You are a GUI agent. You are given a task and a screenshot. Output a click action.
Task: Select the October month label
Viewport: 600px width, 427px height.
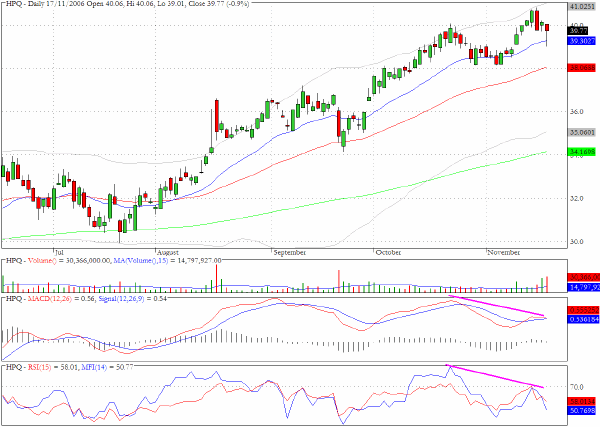point(388,253)
